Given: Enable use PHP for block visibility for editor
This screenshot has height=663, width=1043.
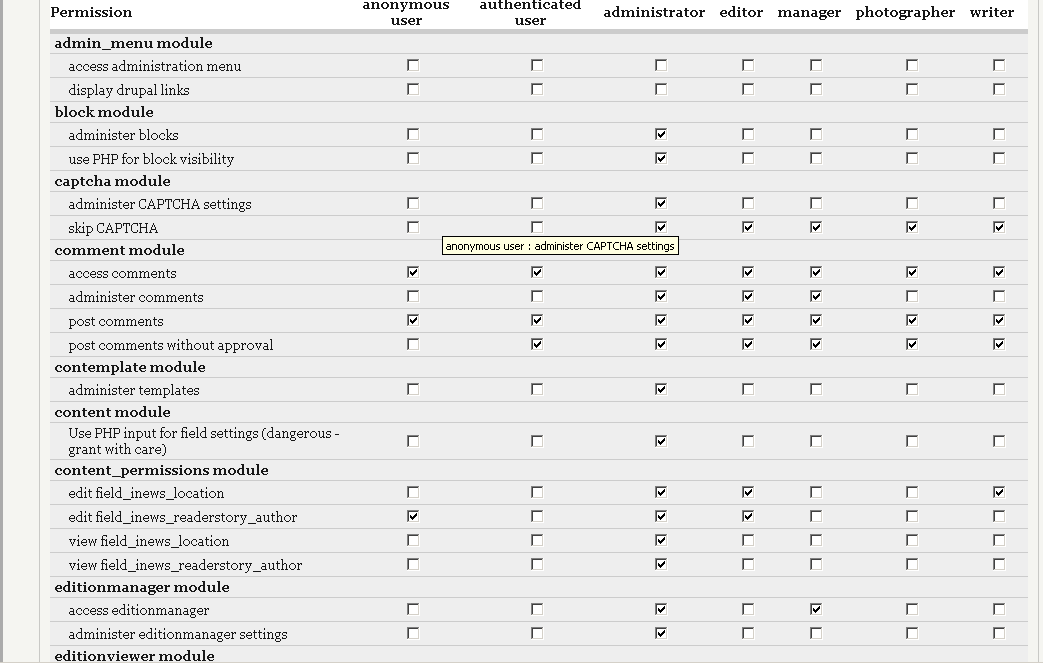Looking at the screenshot, I should [x=748, y=158].
